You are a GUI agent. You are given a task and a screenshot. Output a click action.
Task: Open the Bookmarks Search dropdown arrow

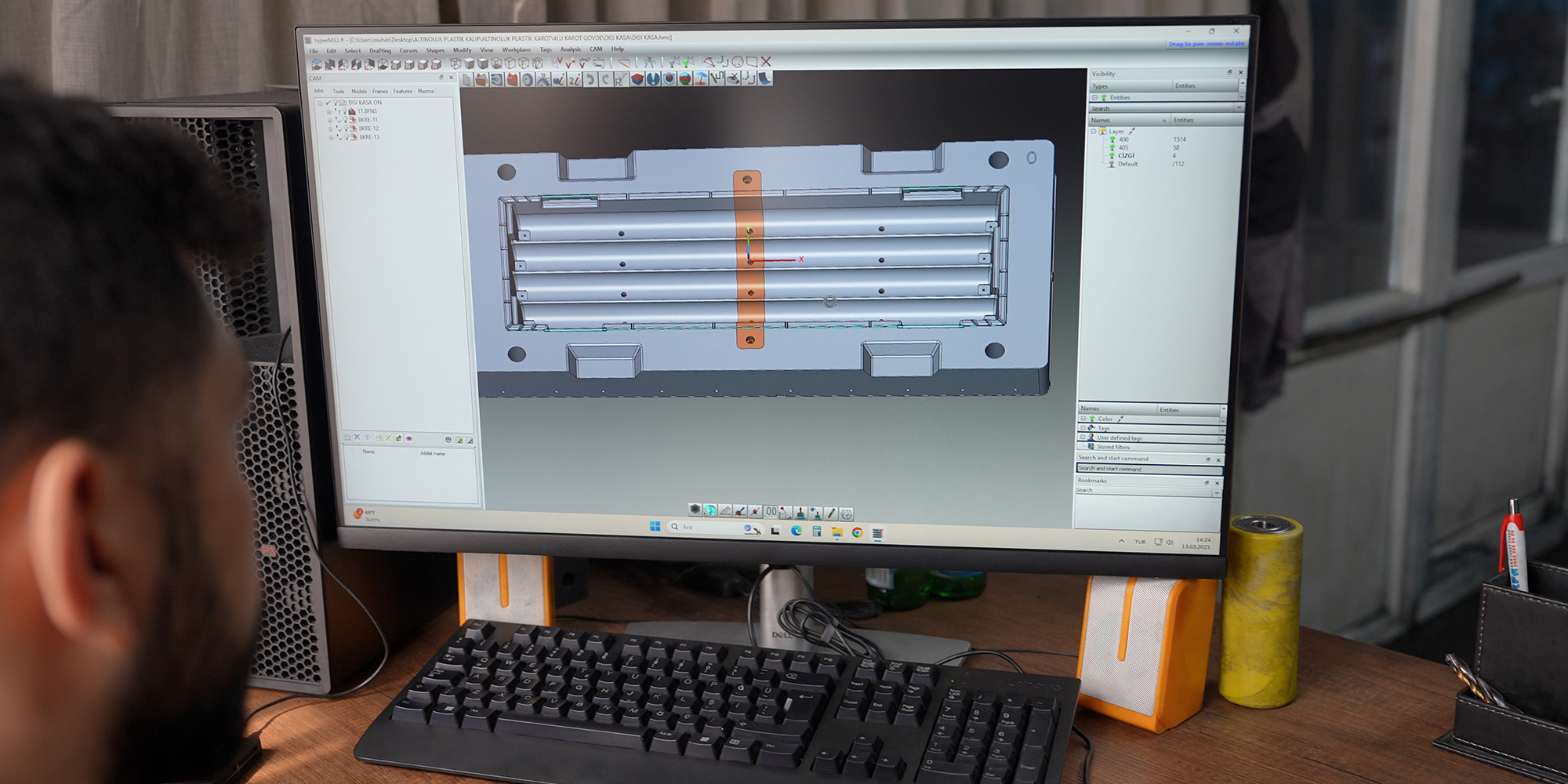[1217, 493]
